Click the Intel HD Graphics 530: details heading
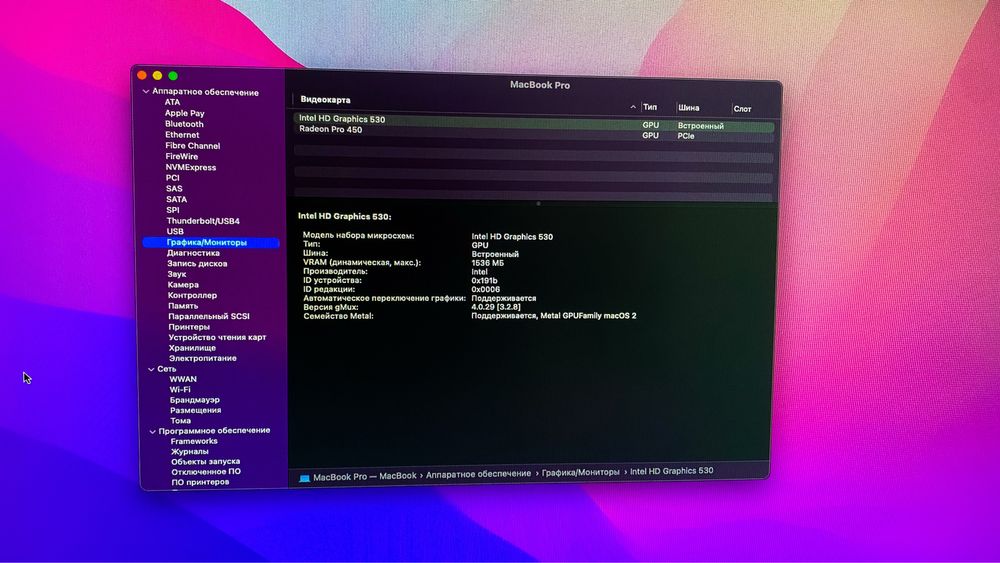The width and height of the screenshot is (1000, 563). pos(344,217)
